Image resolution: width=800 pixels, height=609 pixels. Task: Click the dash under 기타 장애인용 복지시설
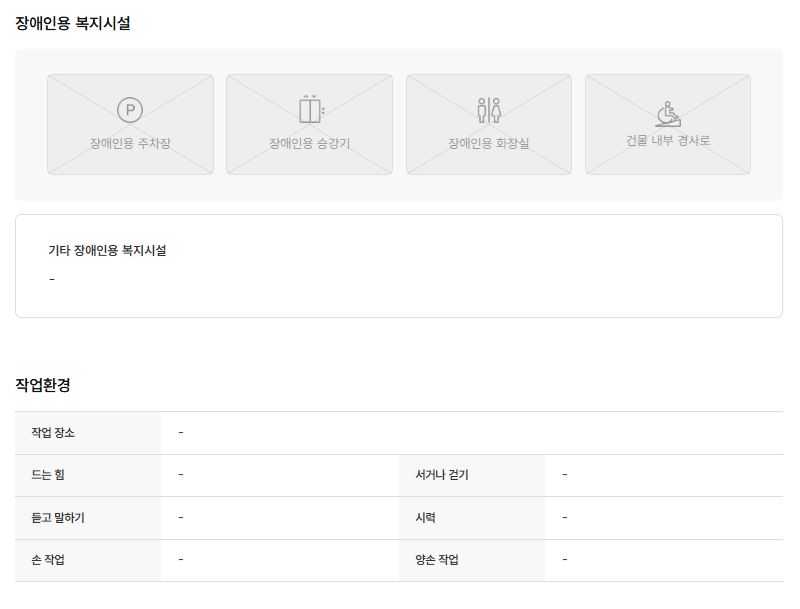click(x=52, y=279)
